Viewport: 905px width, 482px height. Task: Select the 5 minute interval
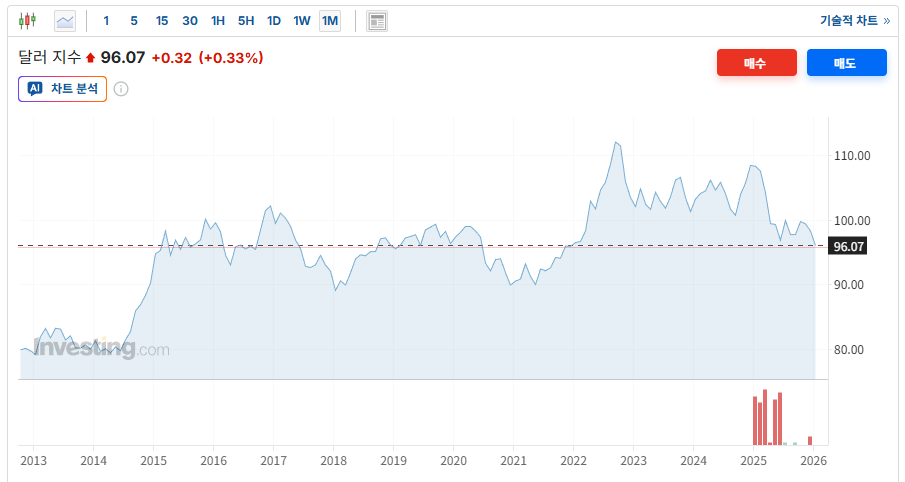tap(134, 21)
